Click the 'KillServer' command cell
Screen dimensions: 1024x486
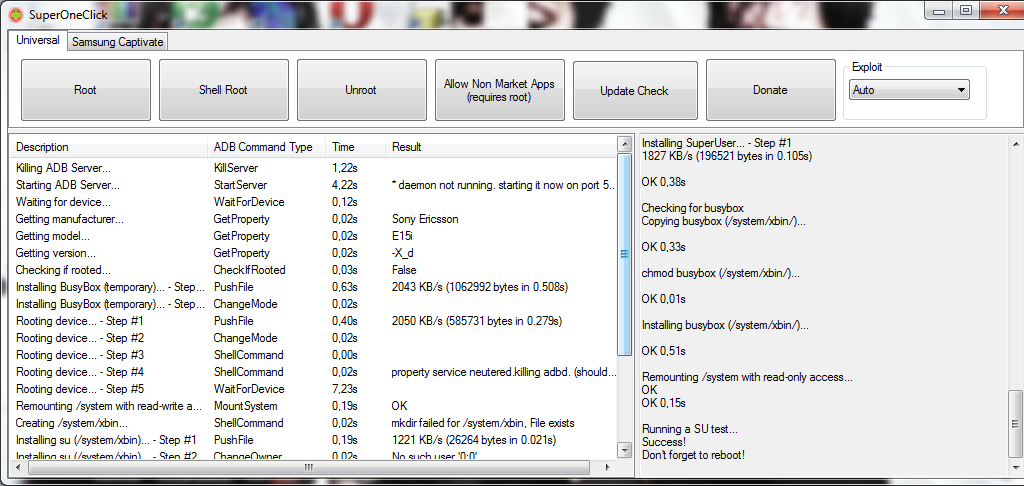coord(236,168)
